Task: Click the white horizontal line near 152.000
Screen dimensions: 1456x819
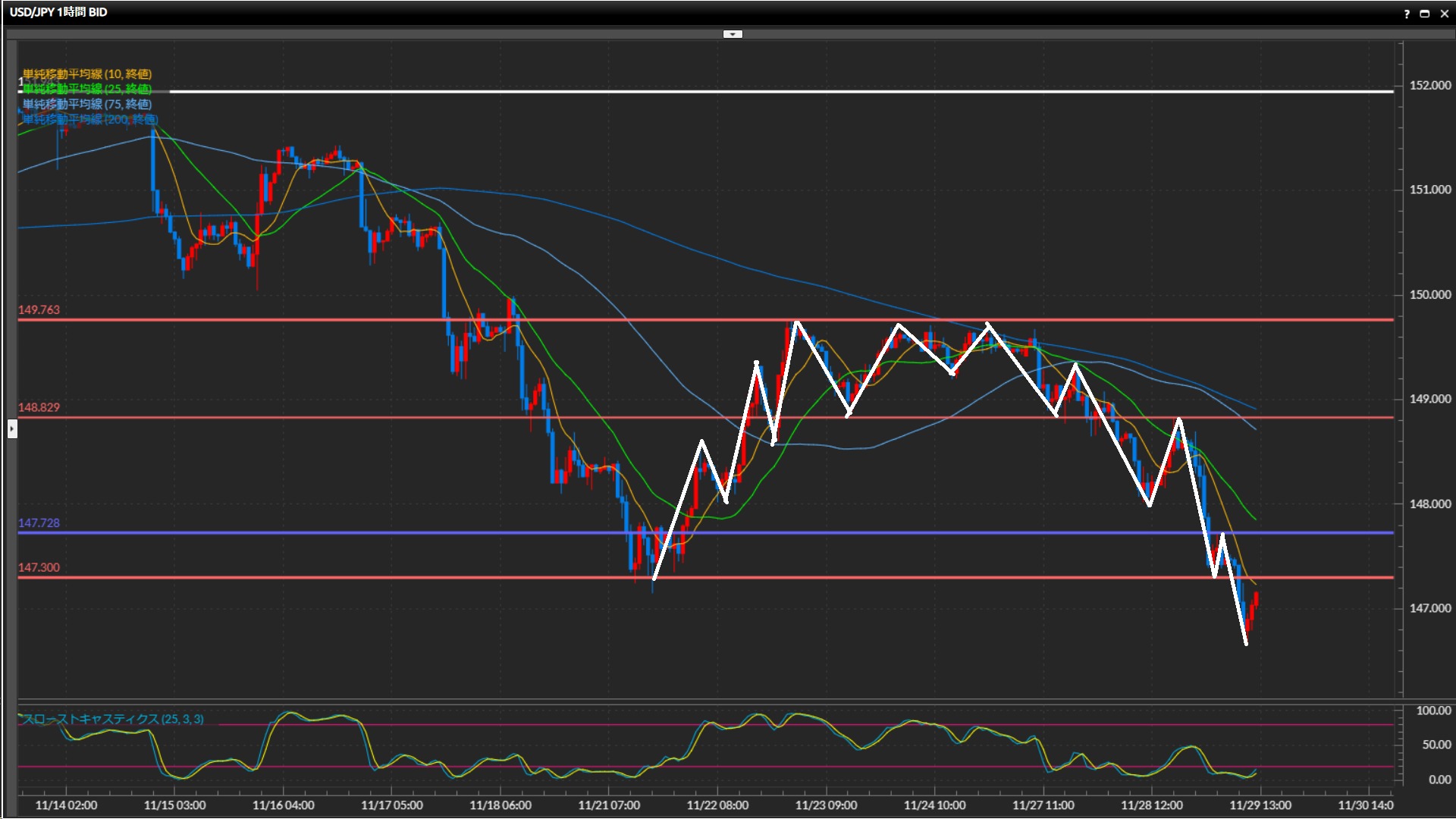Action: (758, 92)
